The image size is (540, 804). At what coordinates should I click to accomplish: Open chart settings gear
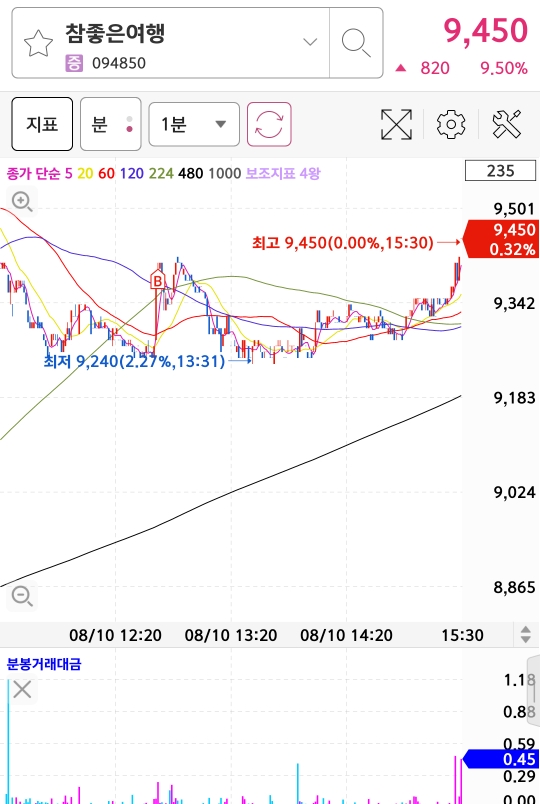[451, 124]
